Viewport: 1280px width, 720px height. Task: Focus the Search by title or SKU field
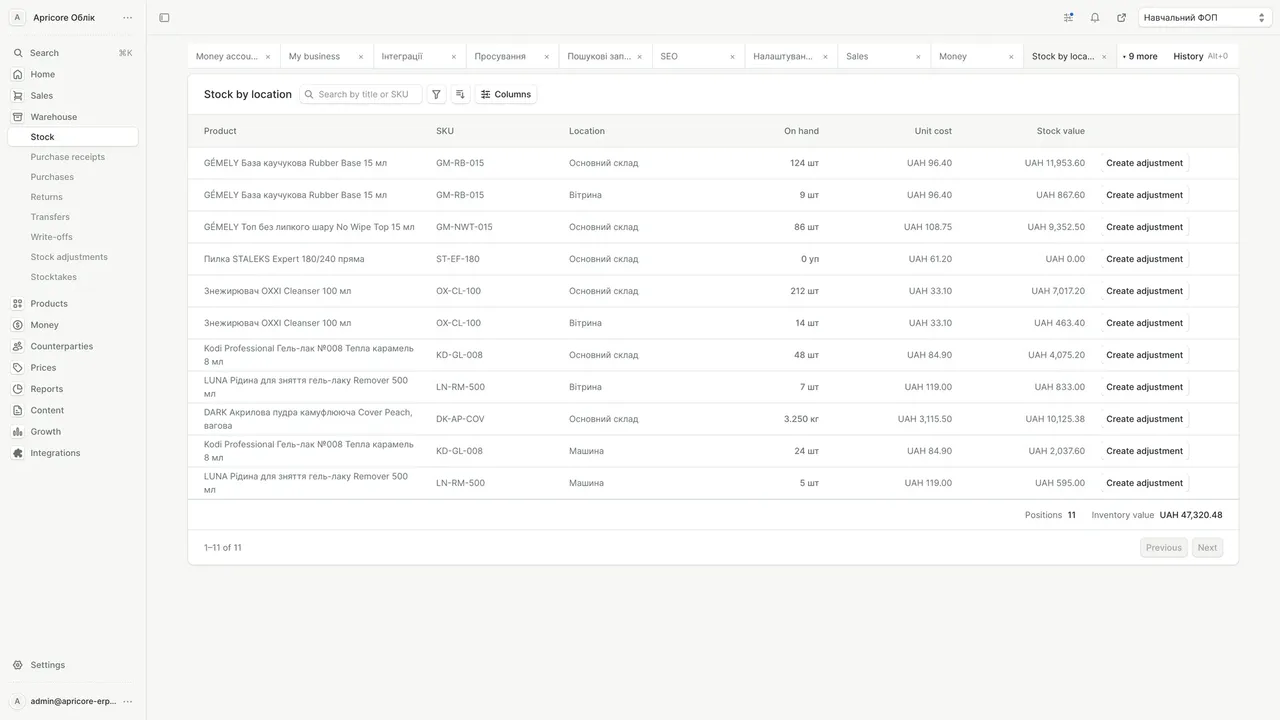click(361, 94)
